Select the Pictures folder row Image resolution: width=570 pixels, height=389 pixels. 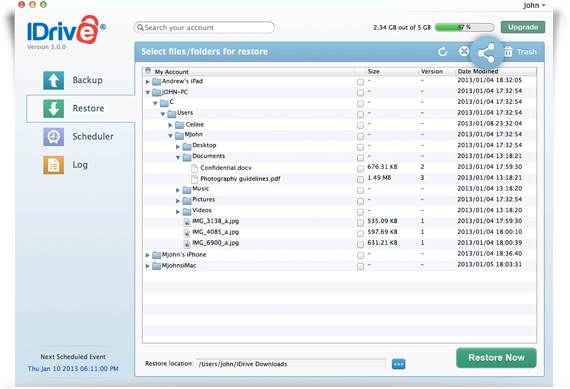(x=340, y=200)
